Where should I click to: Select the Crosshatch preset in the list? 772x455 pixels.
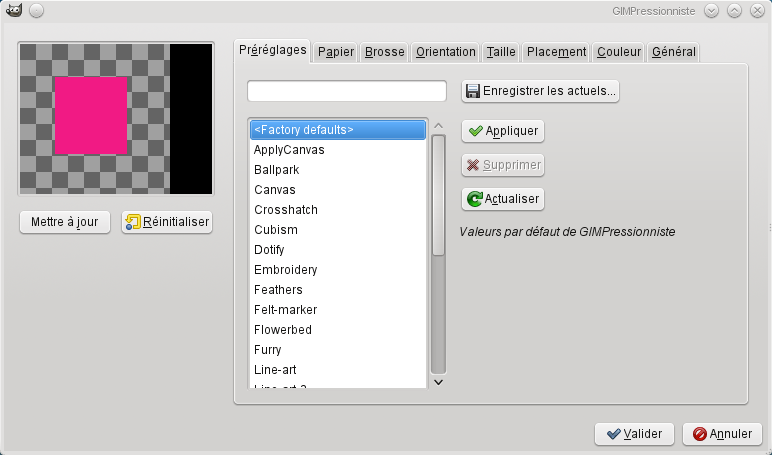coord(285,210)
